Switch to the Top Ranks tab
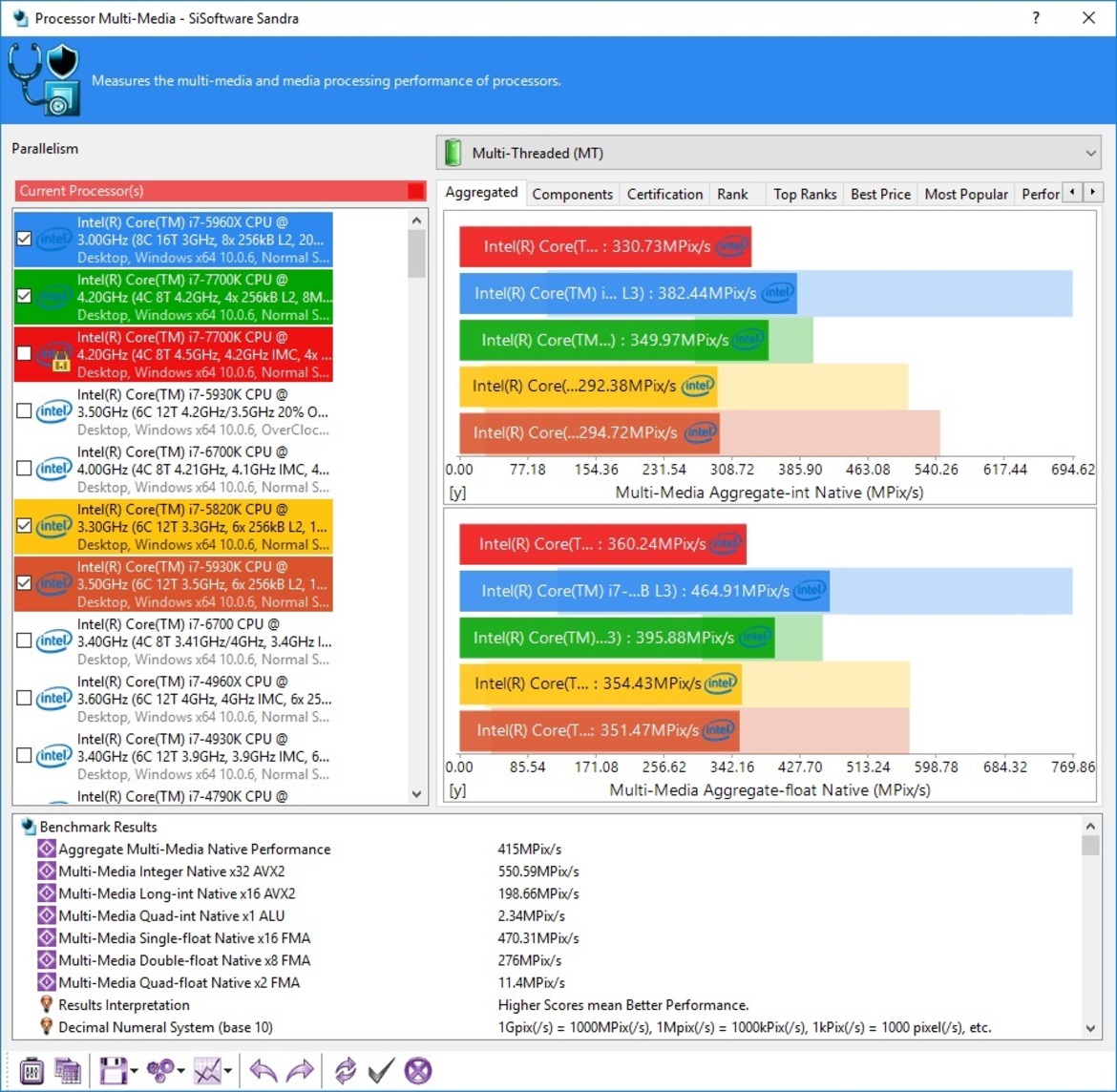The height and width of the screenshot is (1092, 1117). [x=805, y=194]
